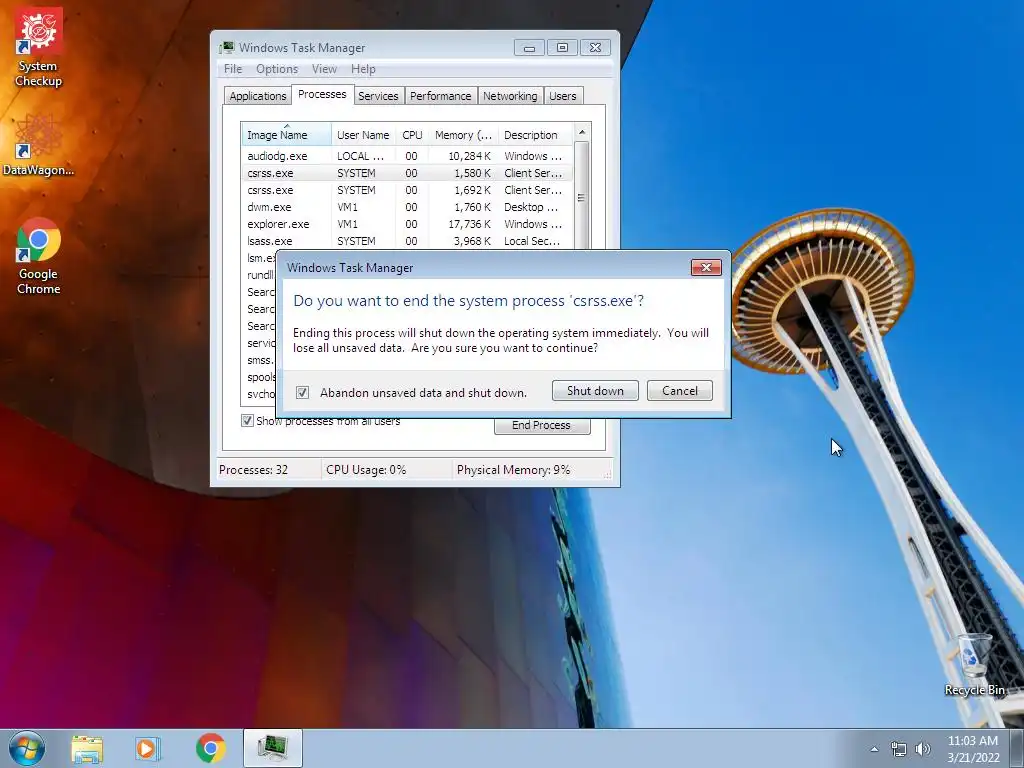Maximize the Windows Task Manager window
The width and height of the screenshot is (1024, 768).
click(562, 48)
